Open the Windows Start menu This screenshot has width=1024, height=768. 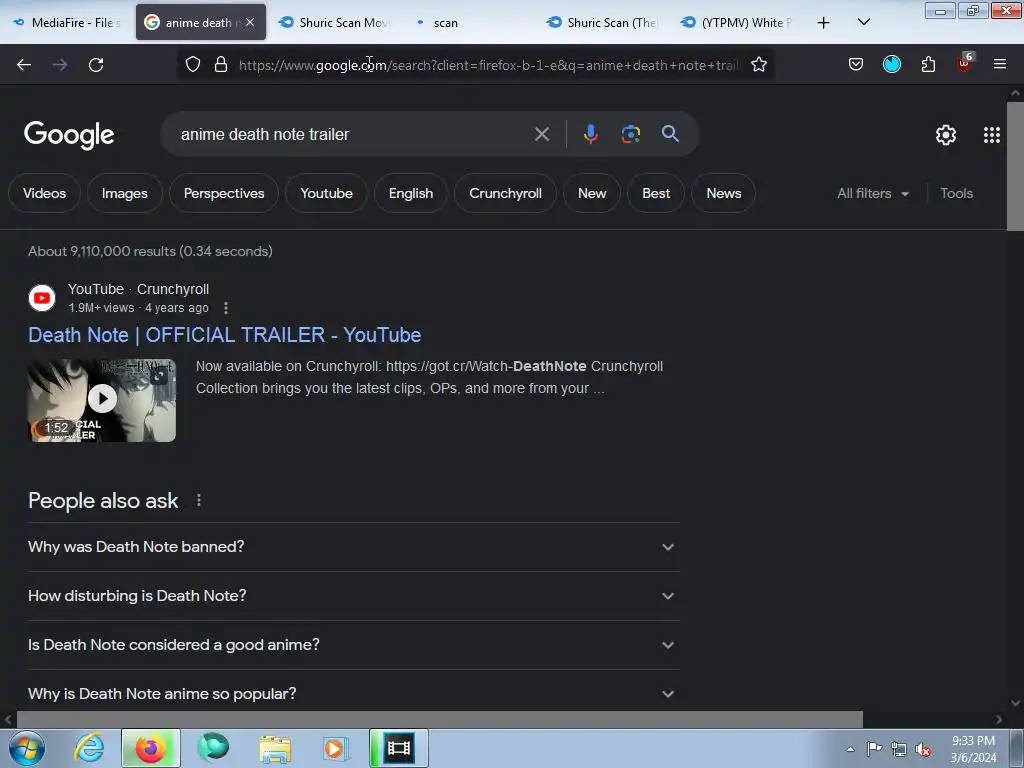(27, 748)
